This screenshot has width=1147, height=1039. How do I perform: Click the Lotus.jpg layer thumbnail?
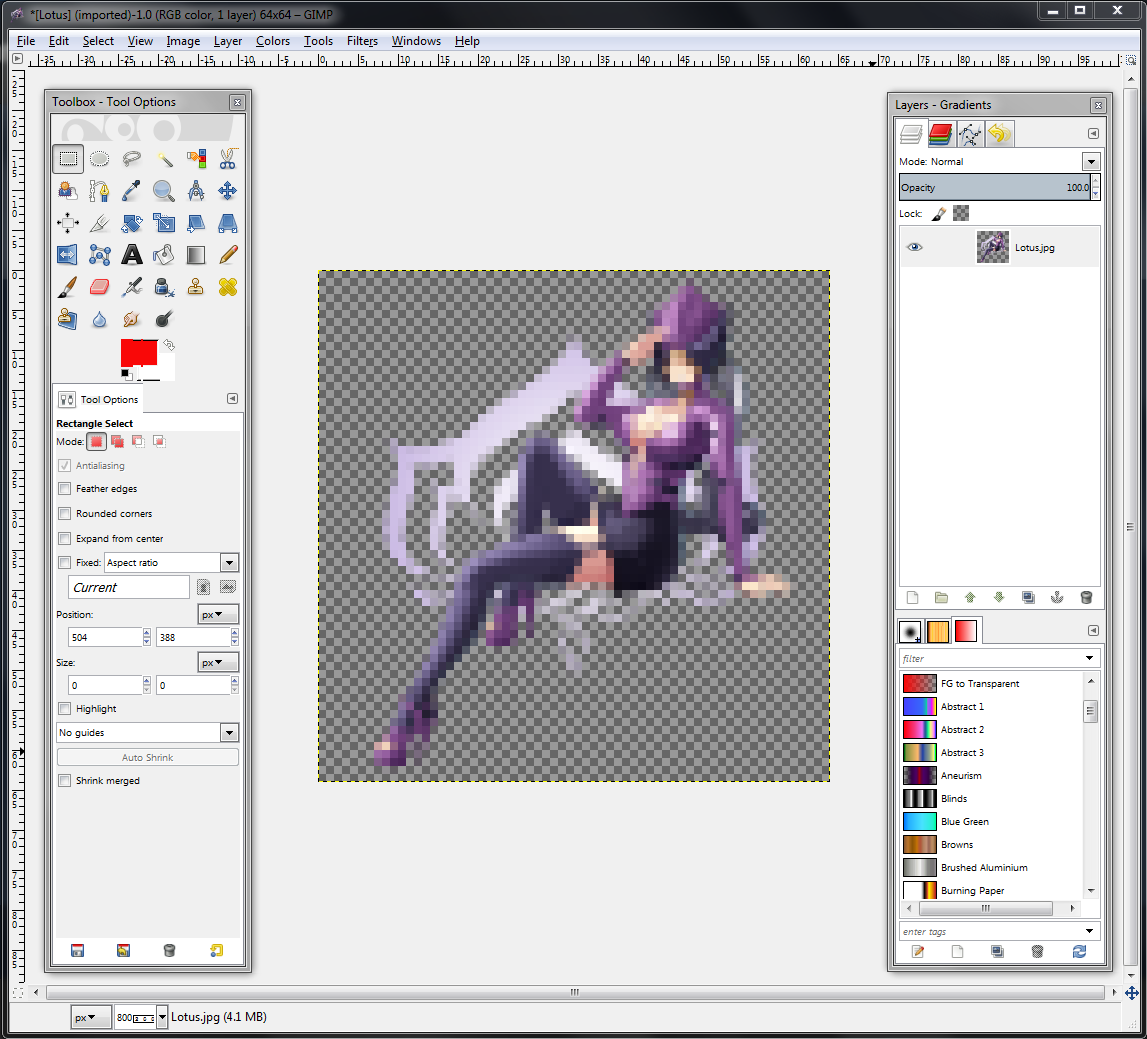[993, 247]
